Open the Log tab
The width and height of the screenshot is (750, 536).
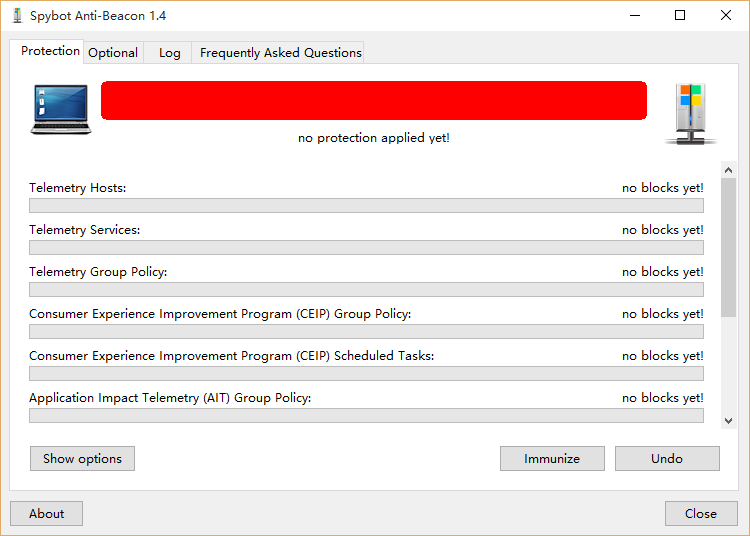pos(170,53)
